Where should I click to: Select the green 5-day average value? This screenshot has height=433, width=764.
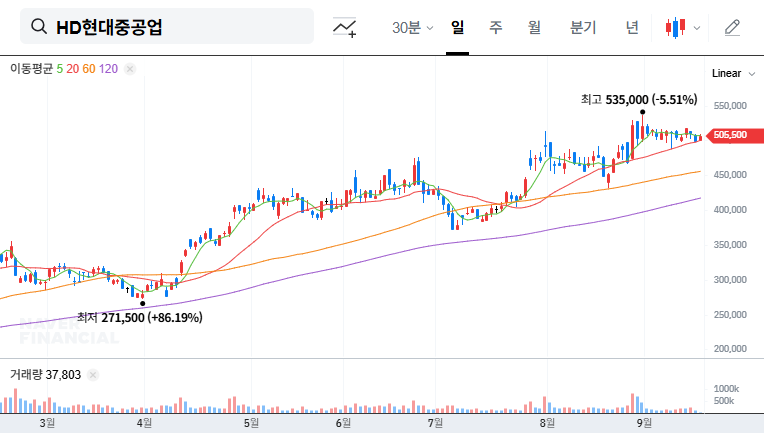point(59,69)
